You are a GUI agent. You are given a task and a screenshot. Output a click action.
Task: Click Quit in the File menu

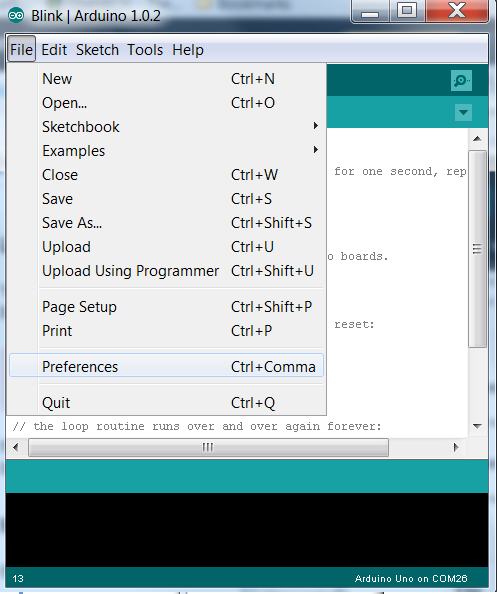tap(166, 402)
